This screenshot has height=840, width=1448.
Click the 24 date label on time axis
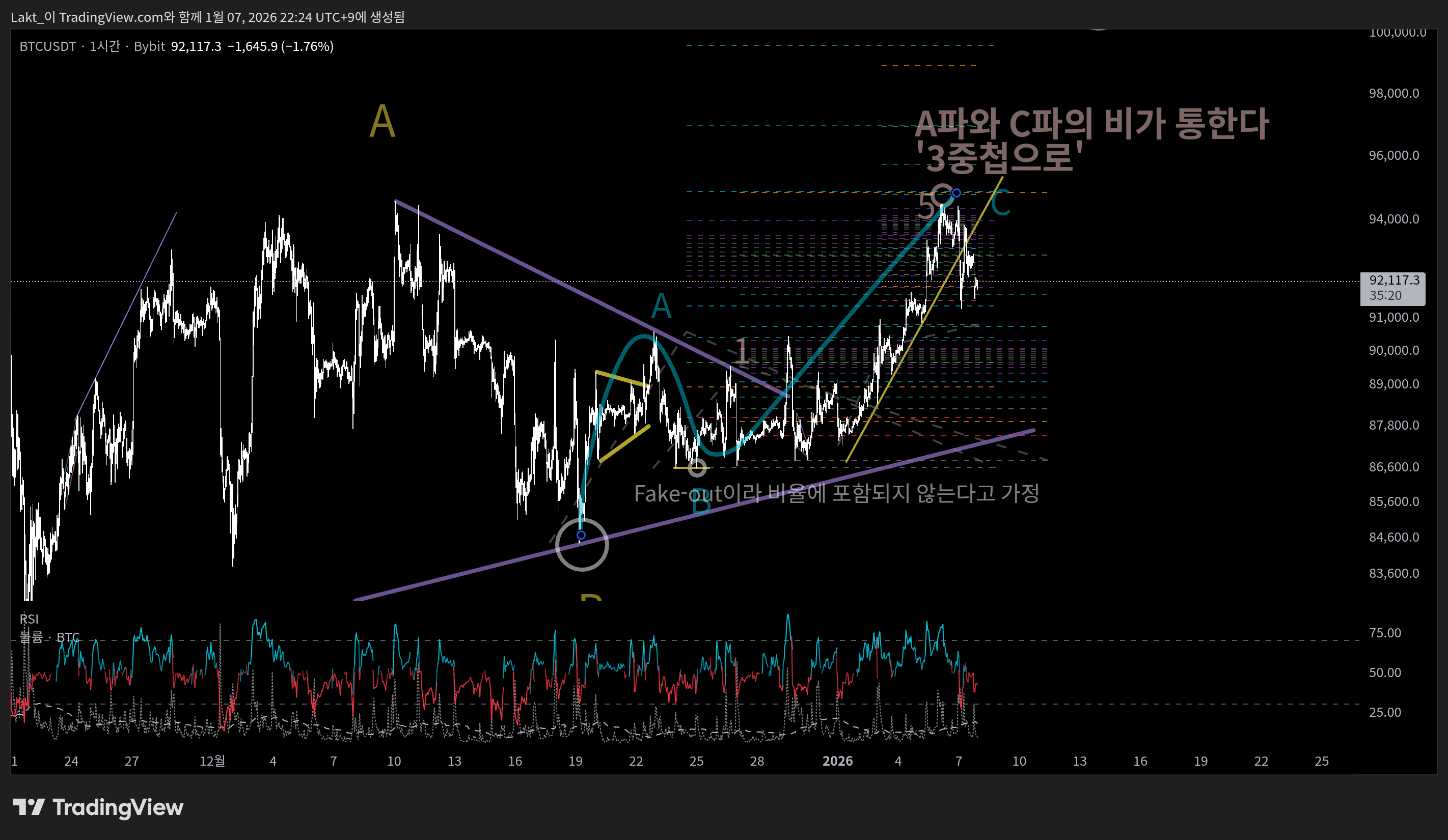(71, 761)
